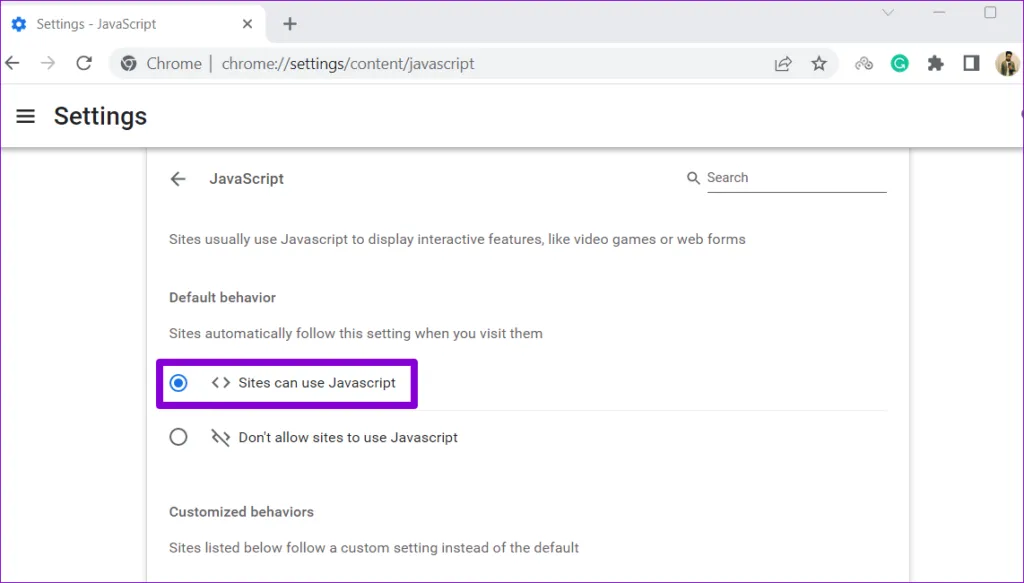The width and height of the screenshot is (1024, 583).
Task: Open the Grammarly extension icon
Action: 900,64
